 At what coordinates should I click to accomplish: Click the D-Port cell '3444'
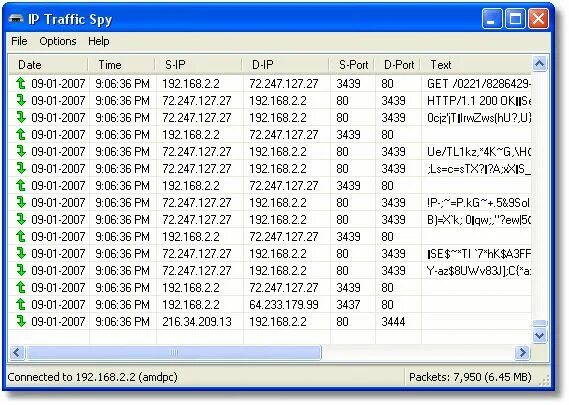[393, 322]
